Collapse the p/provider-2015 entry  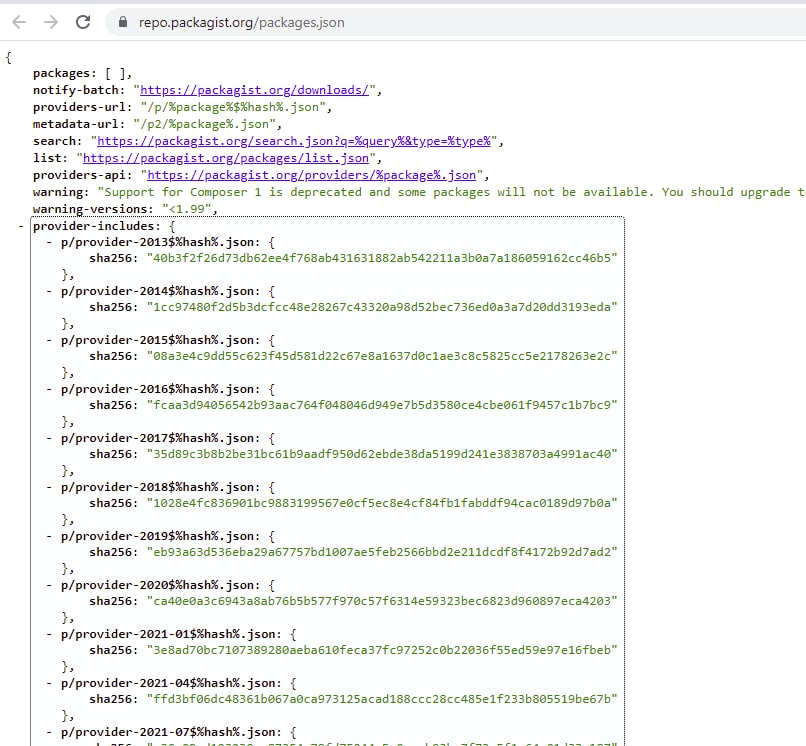click(49, 340)
